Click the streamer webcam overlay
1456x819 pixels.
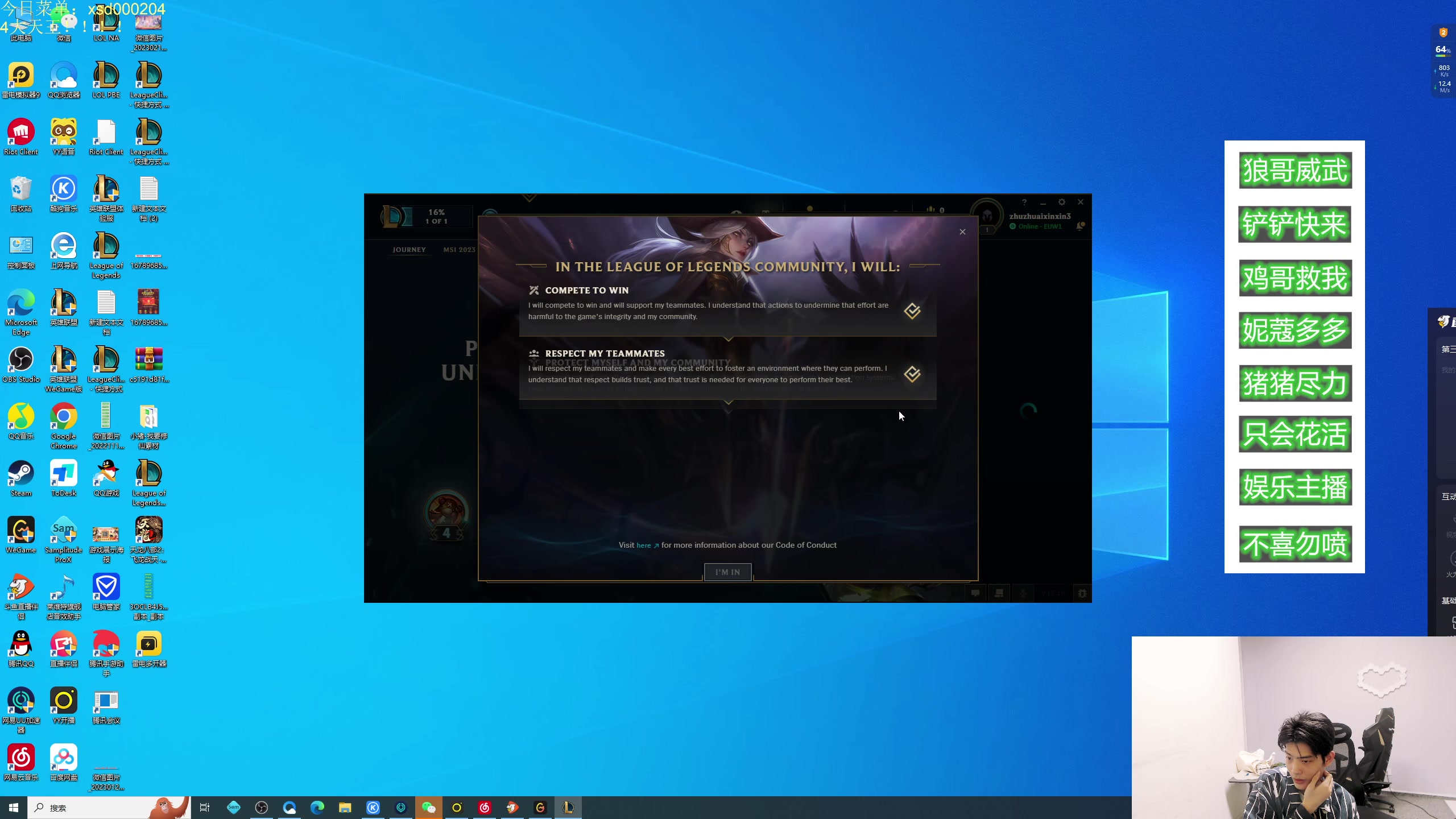(x=1294, y=727)
